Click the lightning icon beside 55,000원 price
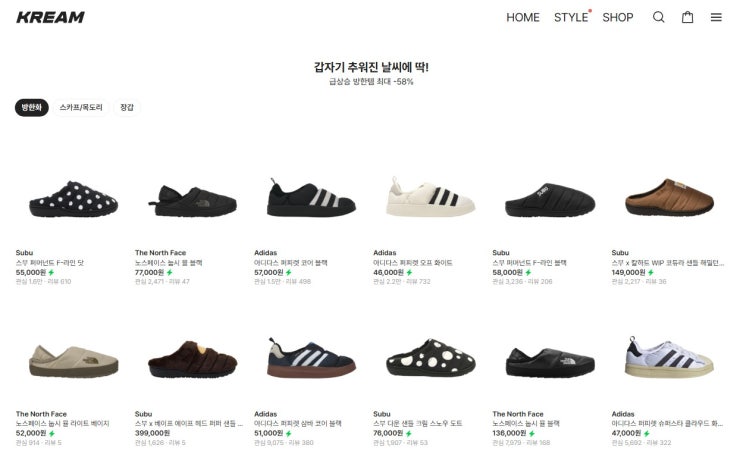Image resolution: width=743 pixels, height=470 pixels. (51, 272)
